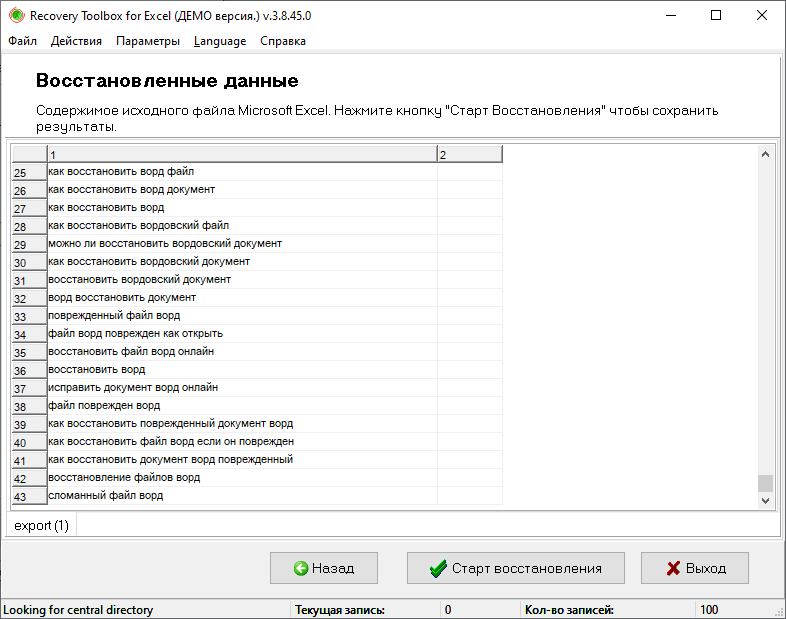This screenshot has height=619, width=786.
Task: Select cell 'сломанный файл ворд'
Action: (242, 496)
